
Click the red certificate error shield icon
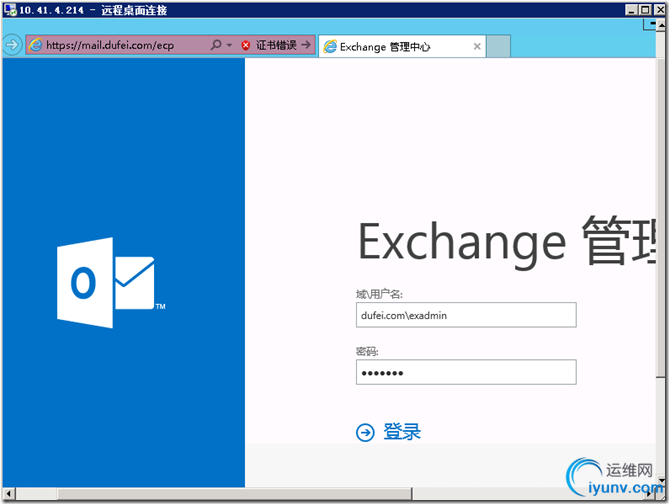point(245,45)
